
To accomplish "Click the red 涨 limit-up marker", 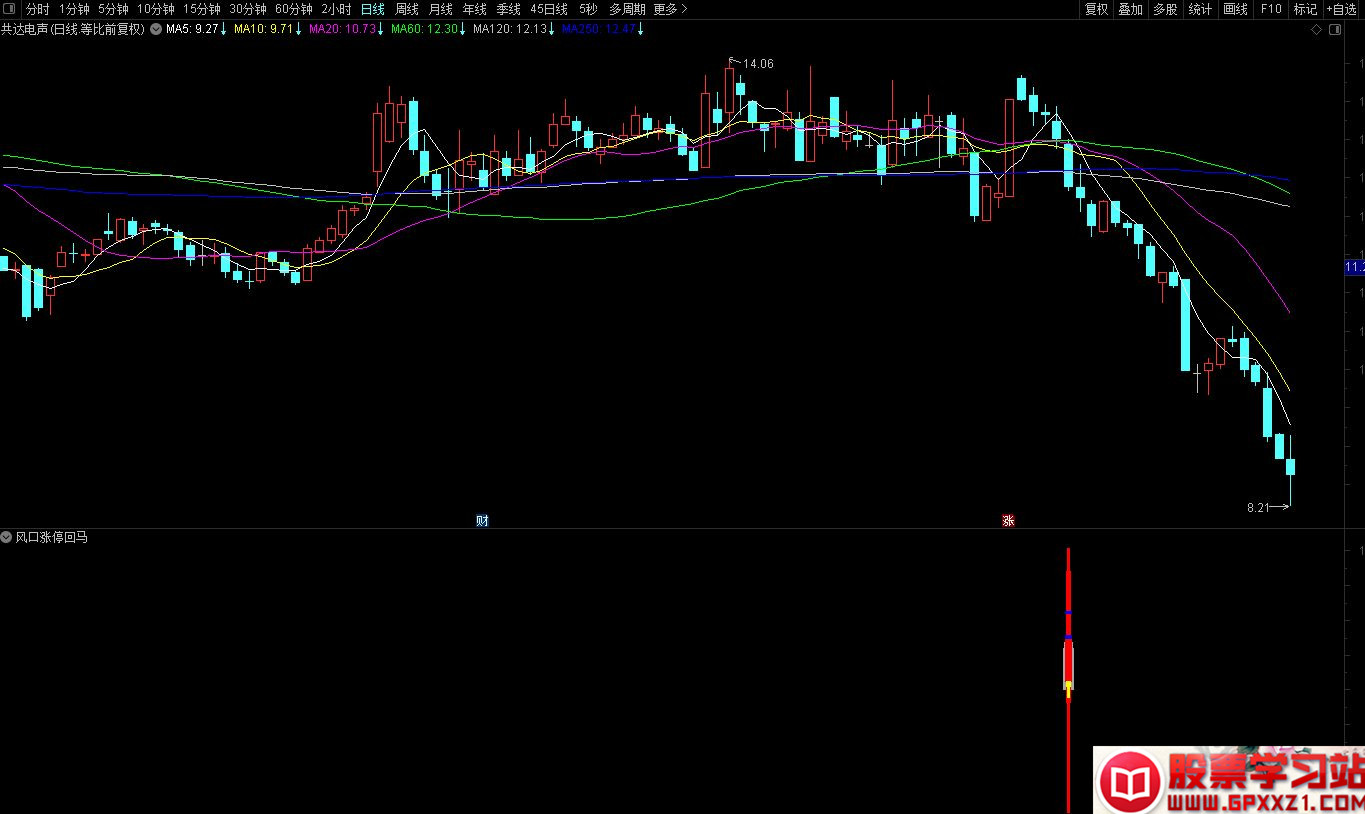I will point(1008,520).
